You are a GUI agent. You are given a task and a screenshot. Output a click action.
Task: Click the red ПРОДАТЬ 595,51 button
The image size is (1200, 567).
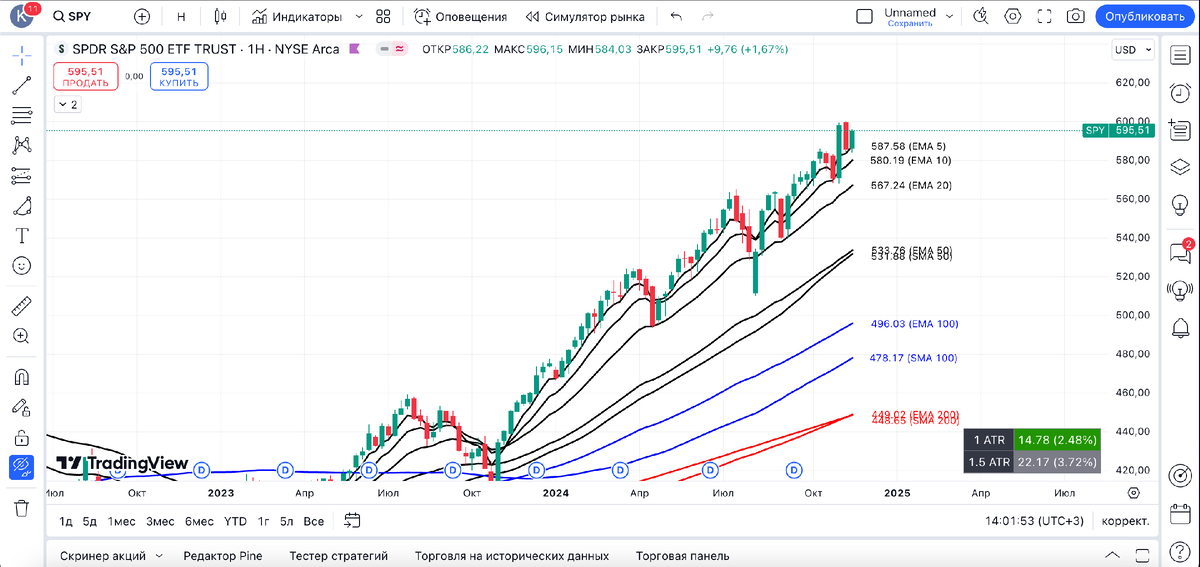[x=85, y=77]
